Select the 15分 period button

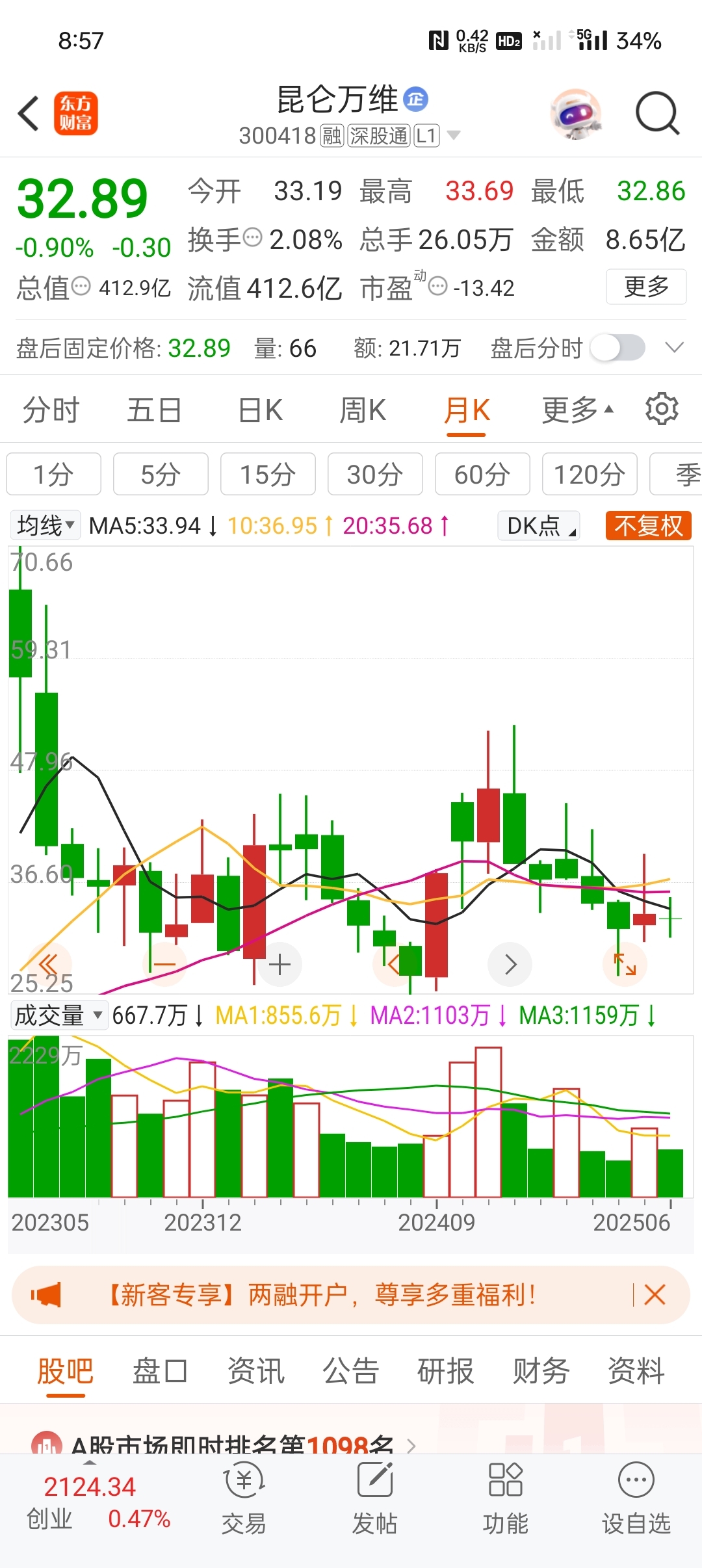pos(268,474)
